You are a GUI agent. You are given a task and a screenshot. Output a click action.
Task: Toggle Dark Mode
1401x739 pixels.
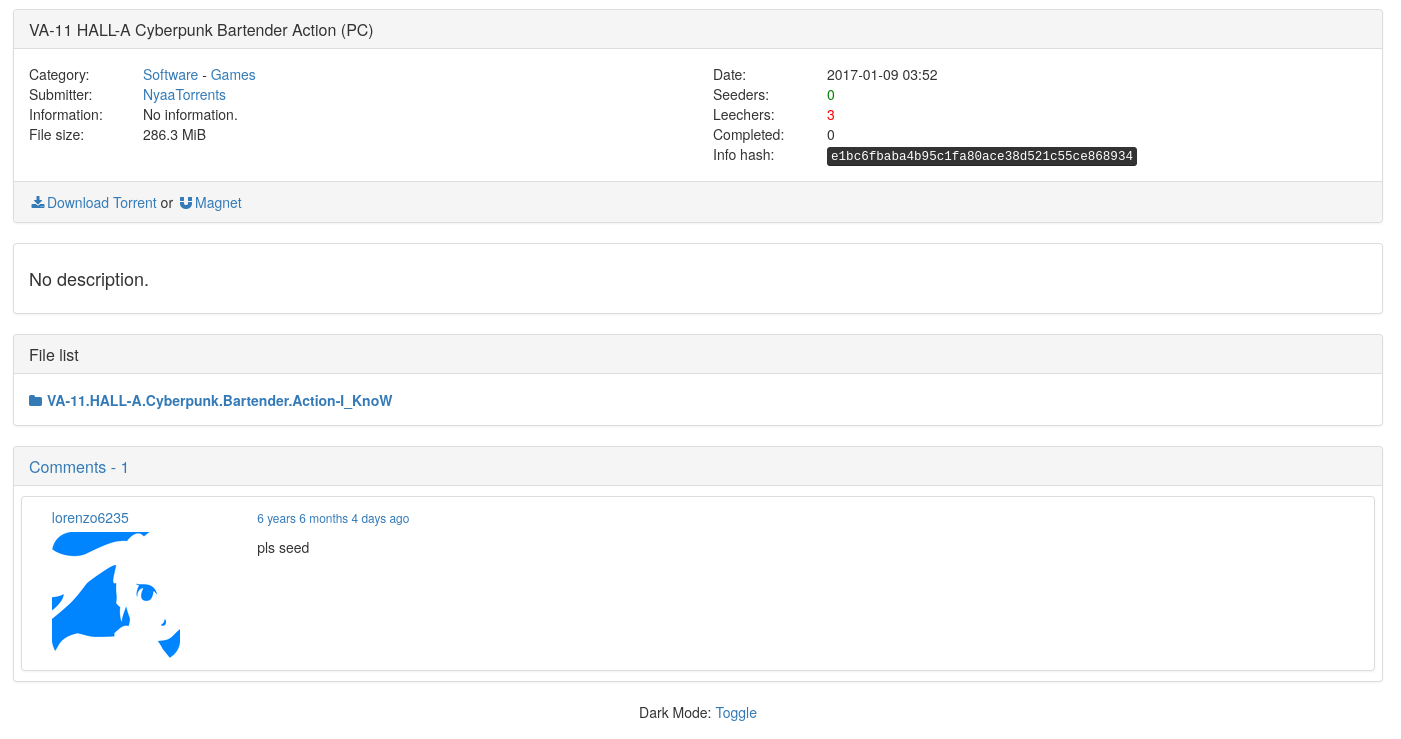point(736,713)
